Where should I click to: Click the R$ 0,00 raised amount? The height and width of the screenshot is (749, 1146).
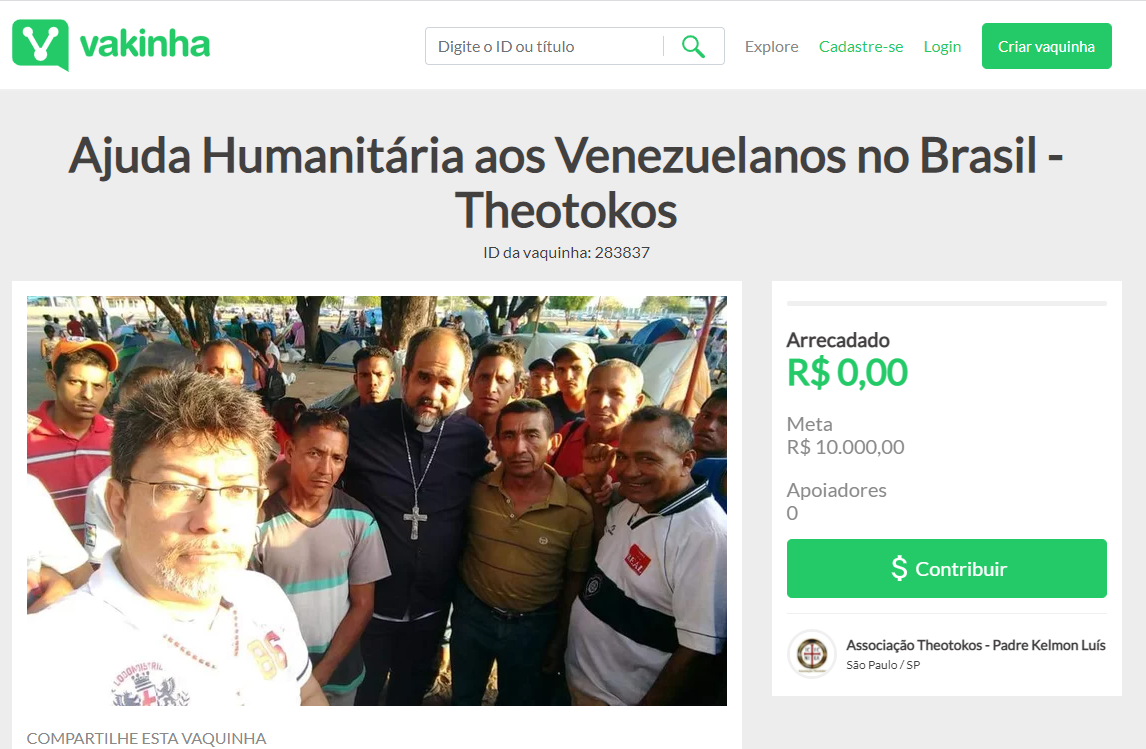[x=847, y=373]
